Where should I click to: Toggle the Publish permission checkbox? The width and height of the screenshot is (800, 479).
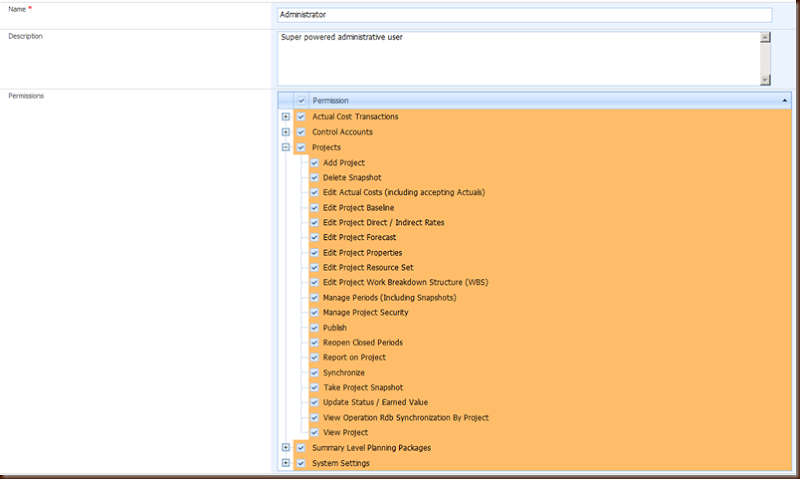[x=314, y=327]
